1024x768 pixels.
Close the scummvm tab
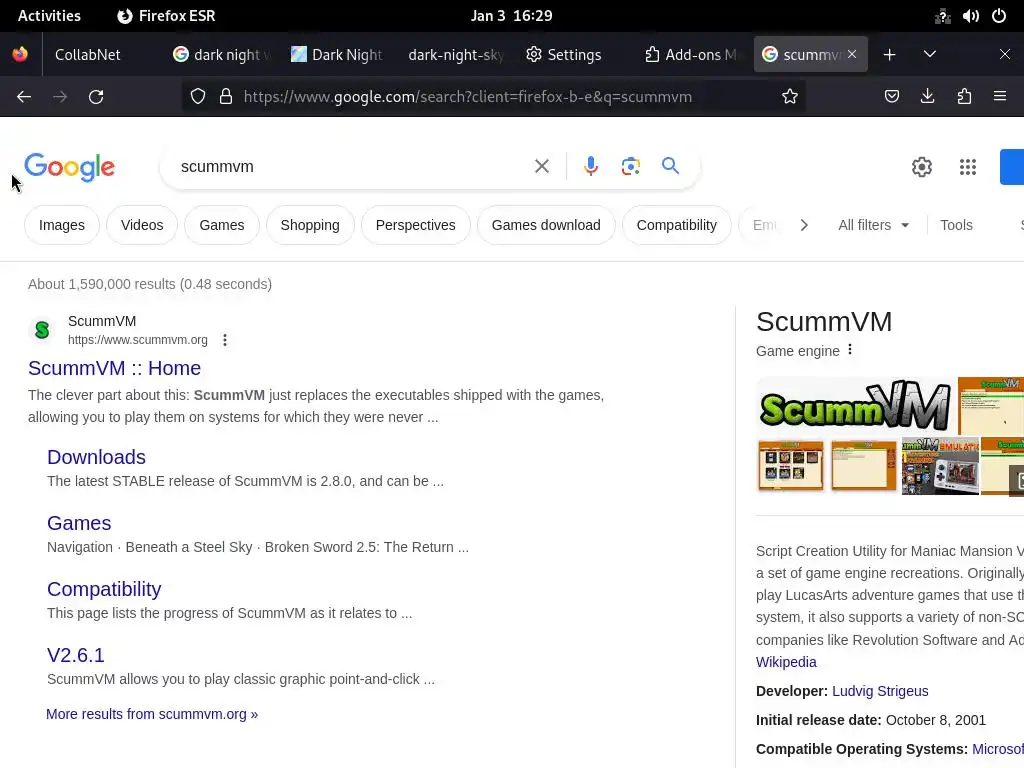[852, 54]
